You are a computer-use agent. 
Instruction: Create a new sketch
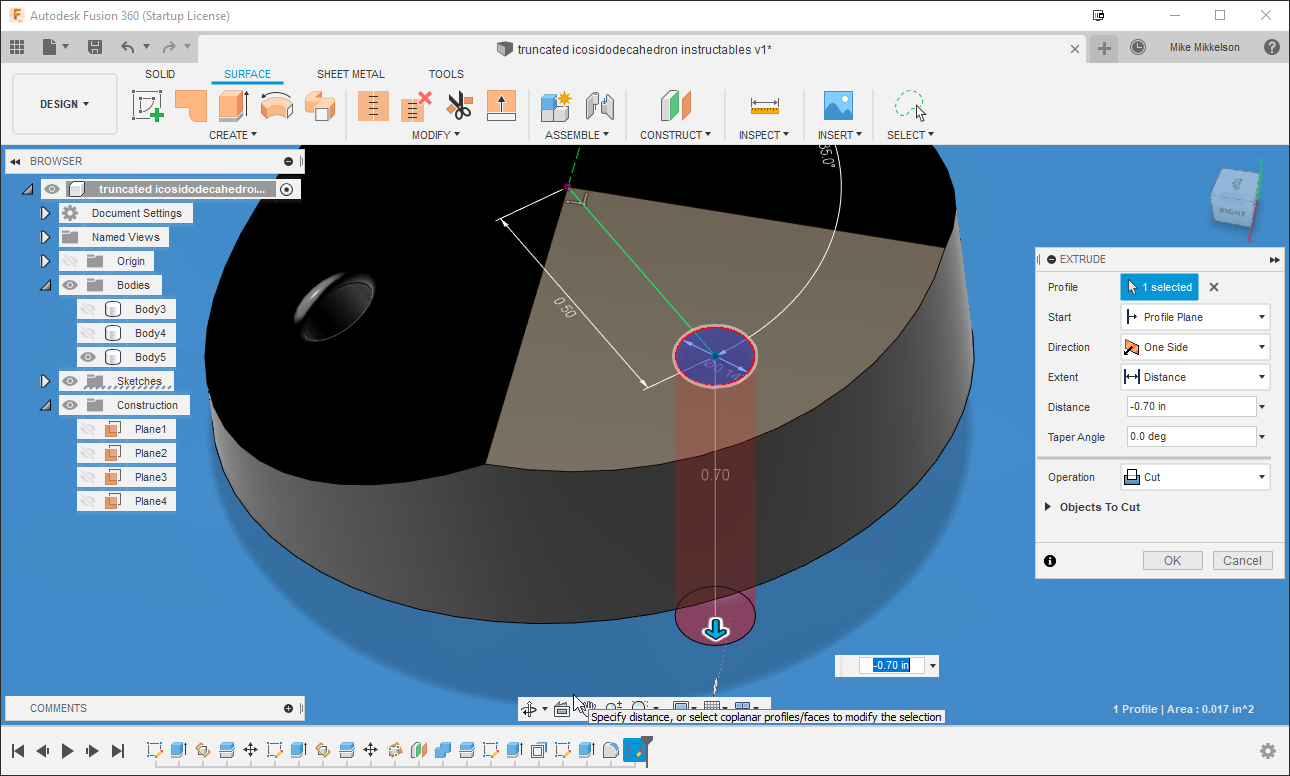(x=147, y=105)
